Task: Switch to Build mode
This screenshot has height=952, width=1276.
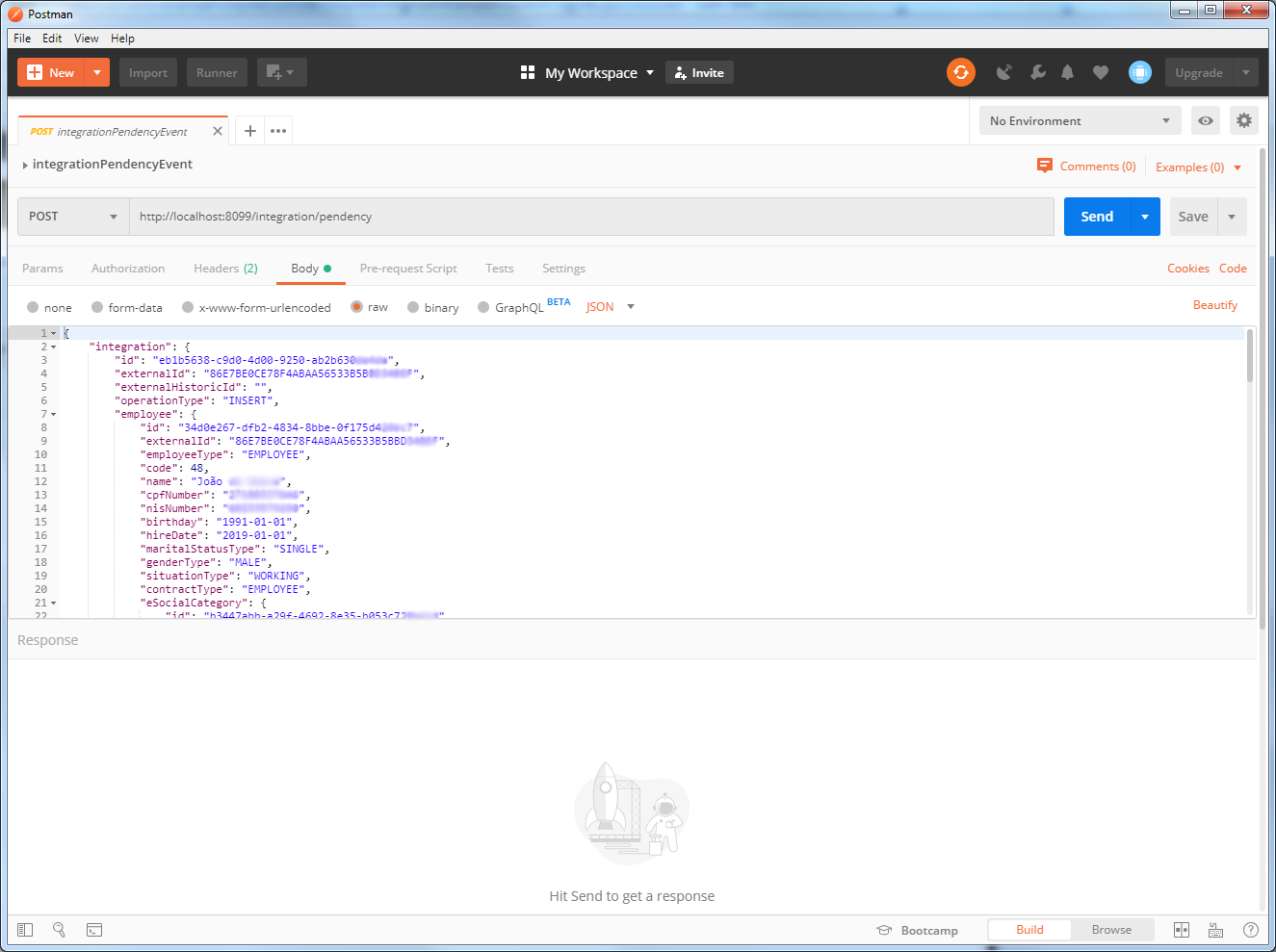Action: [1029, 929]
